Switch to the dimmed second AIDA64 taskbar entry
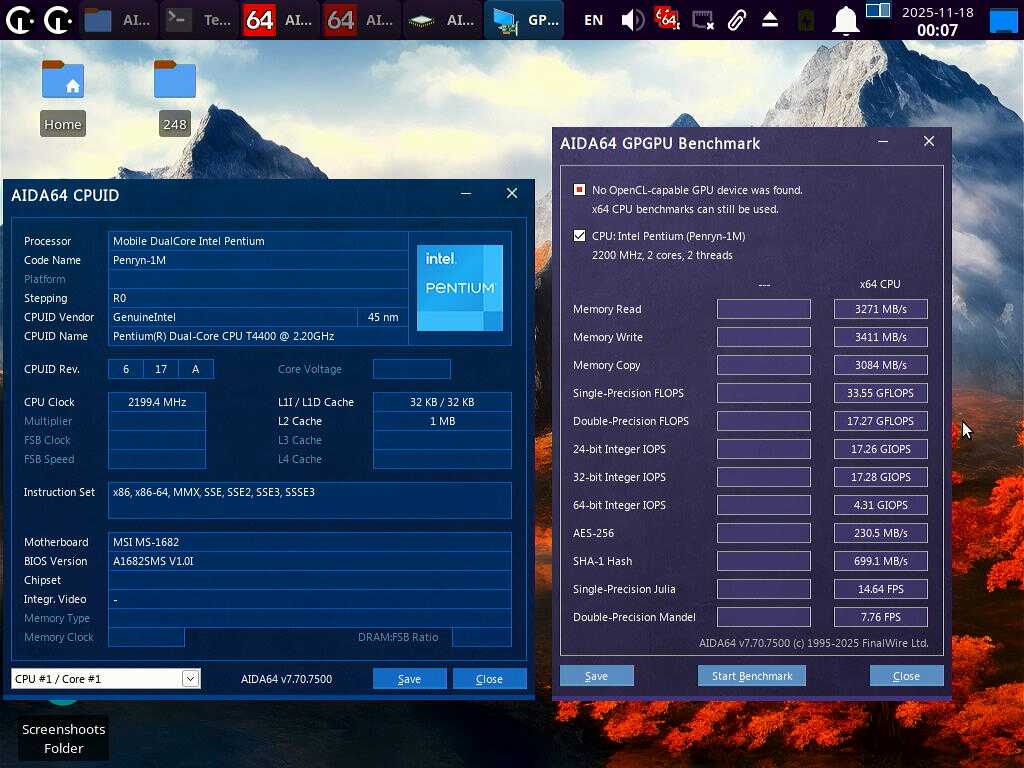 coord(360,20)
